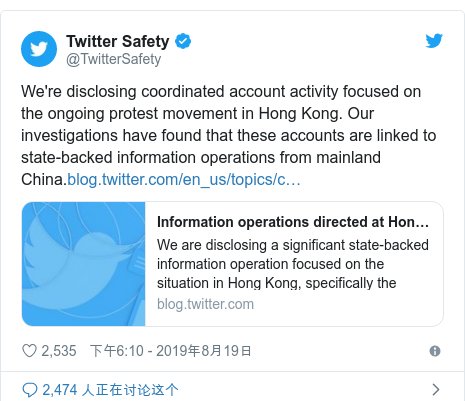The width and height of the screenshot is (465, 401).
Task: Click the blue verified badge
Action: [183, 41]
